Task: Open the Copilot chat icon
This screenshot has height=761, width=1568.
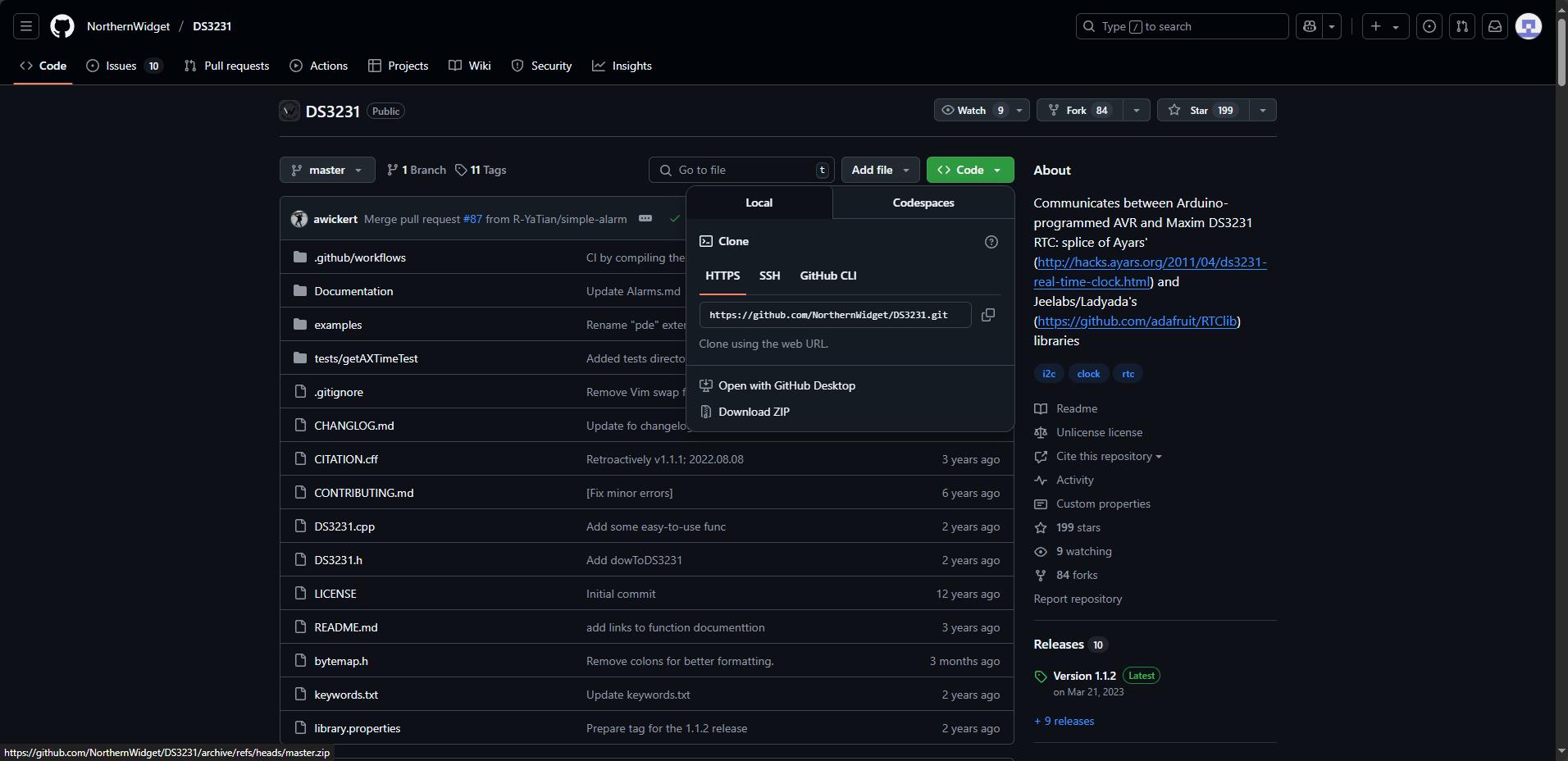Action: point(1310,26)
